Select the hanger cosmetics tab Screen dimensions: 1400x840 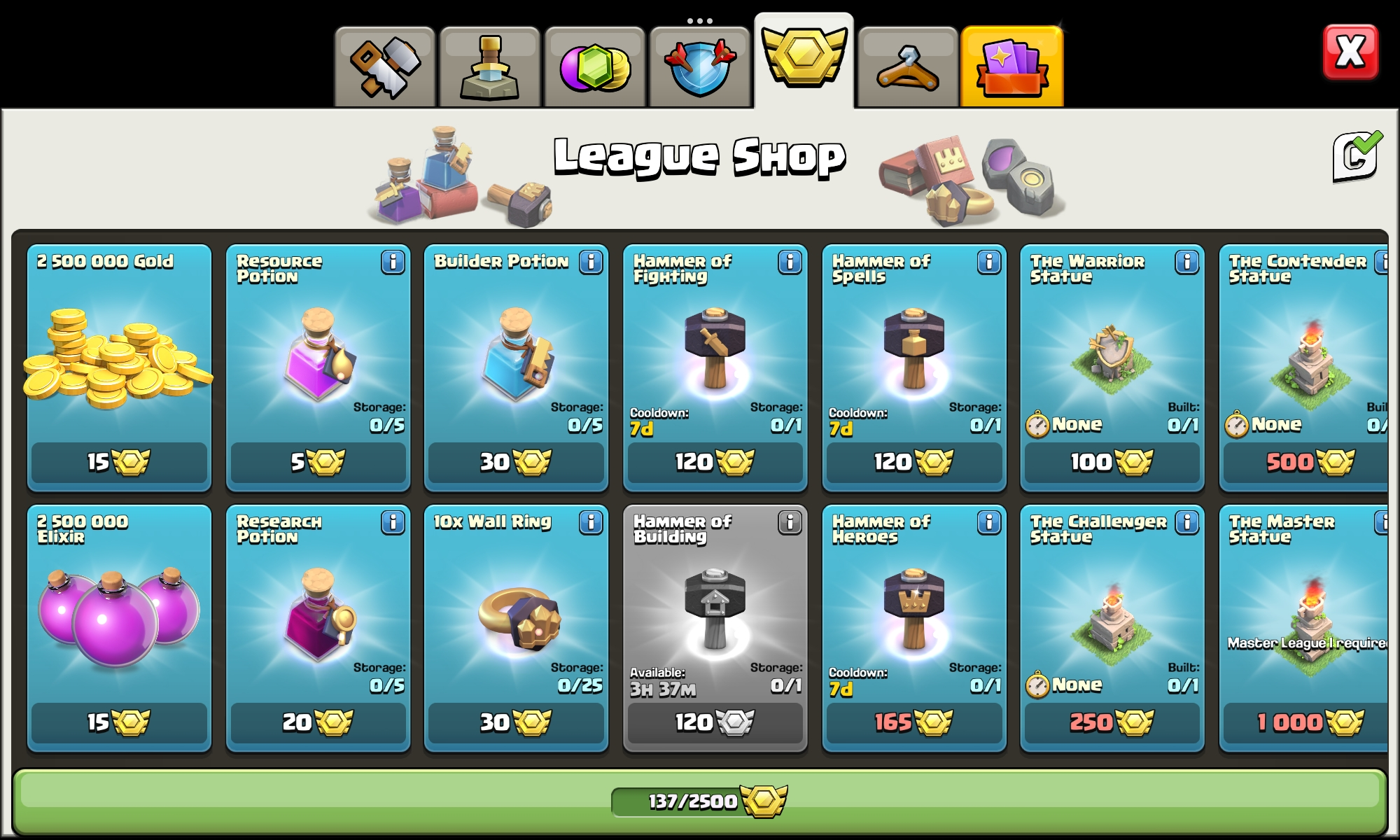click(x=908, y=68)
